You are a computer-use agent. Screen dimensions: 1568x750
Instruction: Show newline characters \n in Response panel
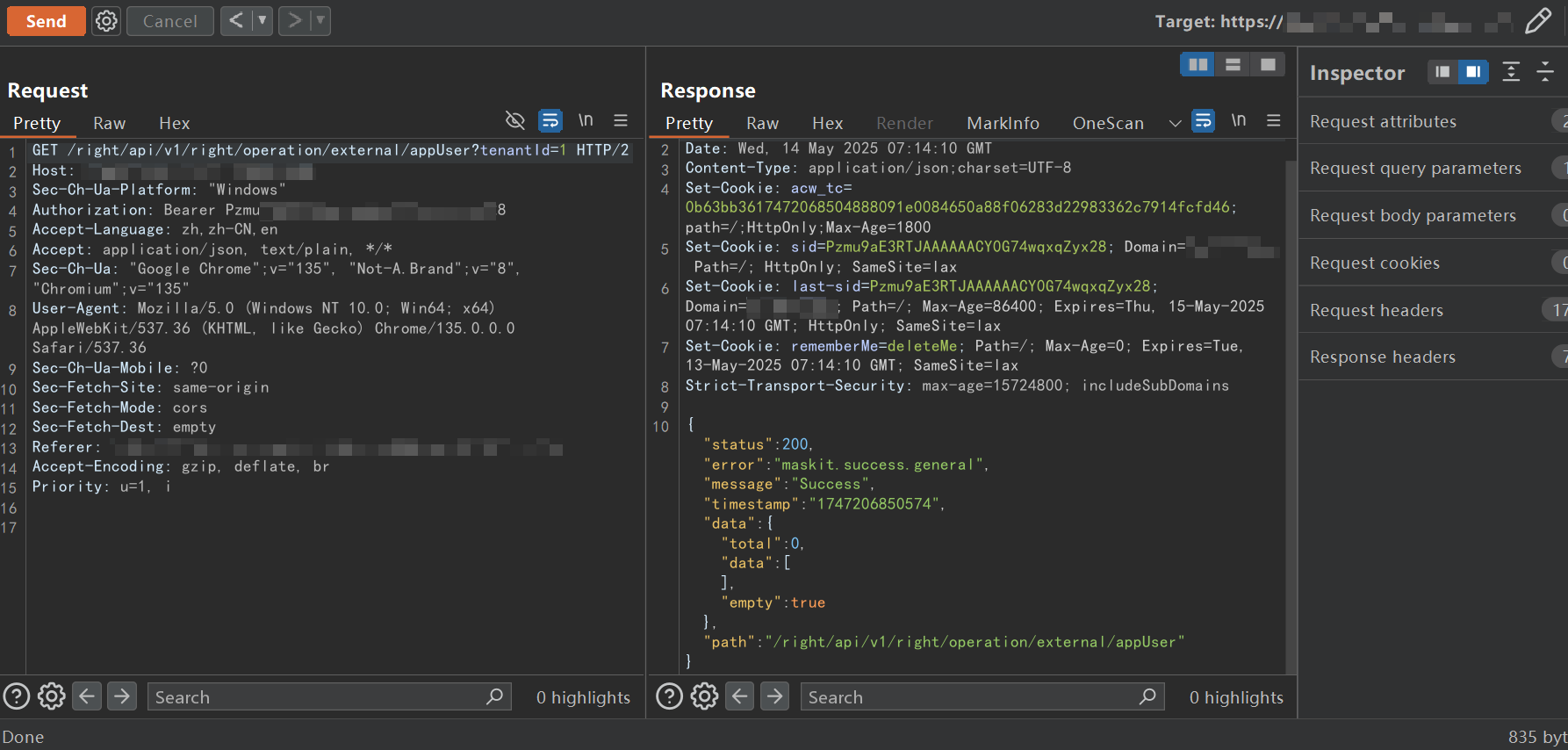coord(1238,120)
